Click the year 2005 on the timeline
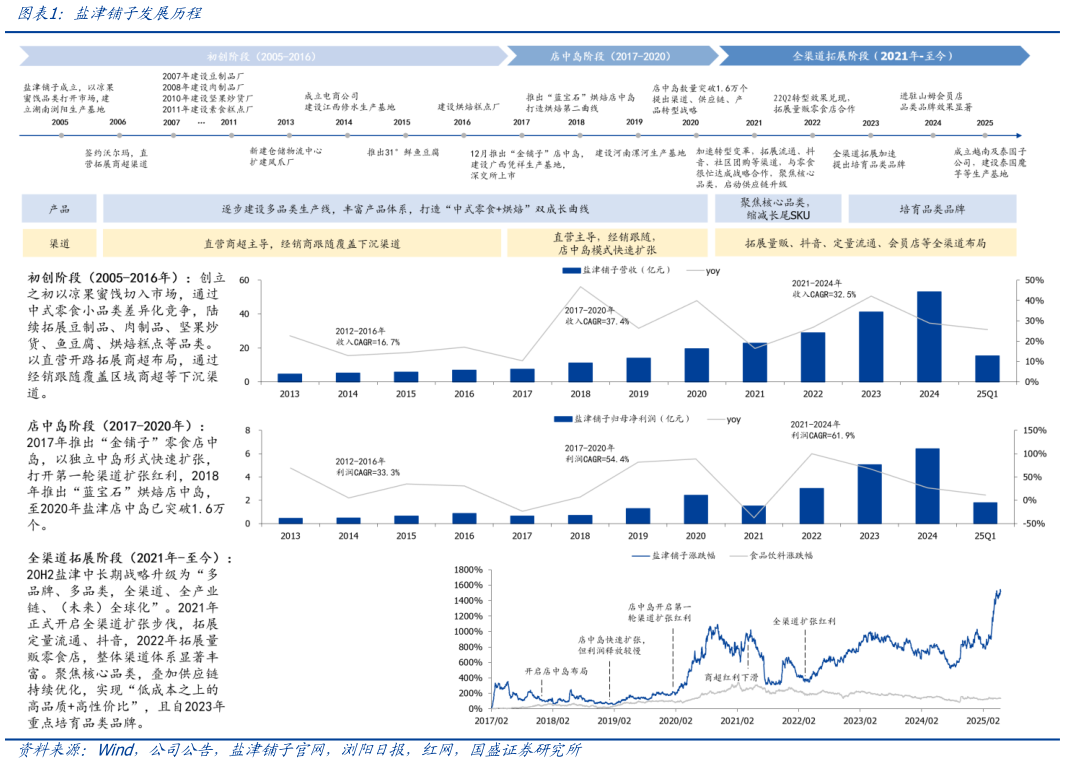1065x763 pixels. (60, 122)
